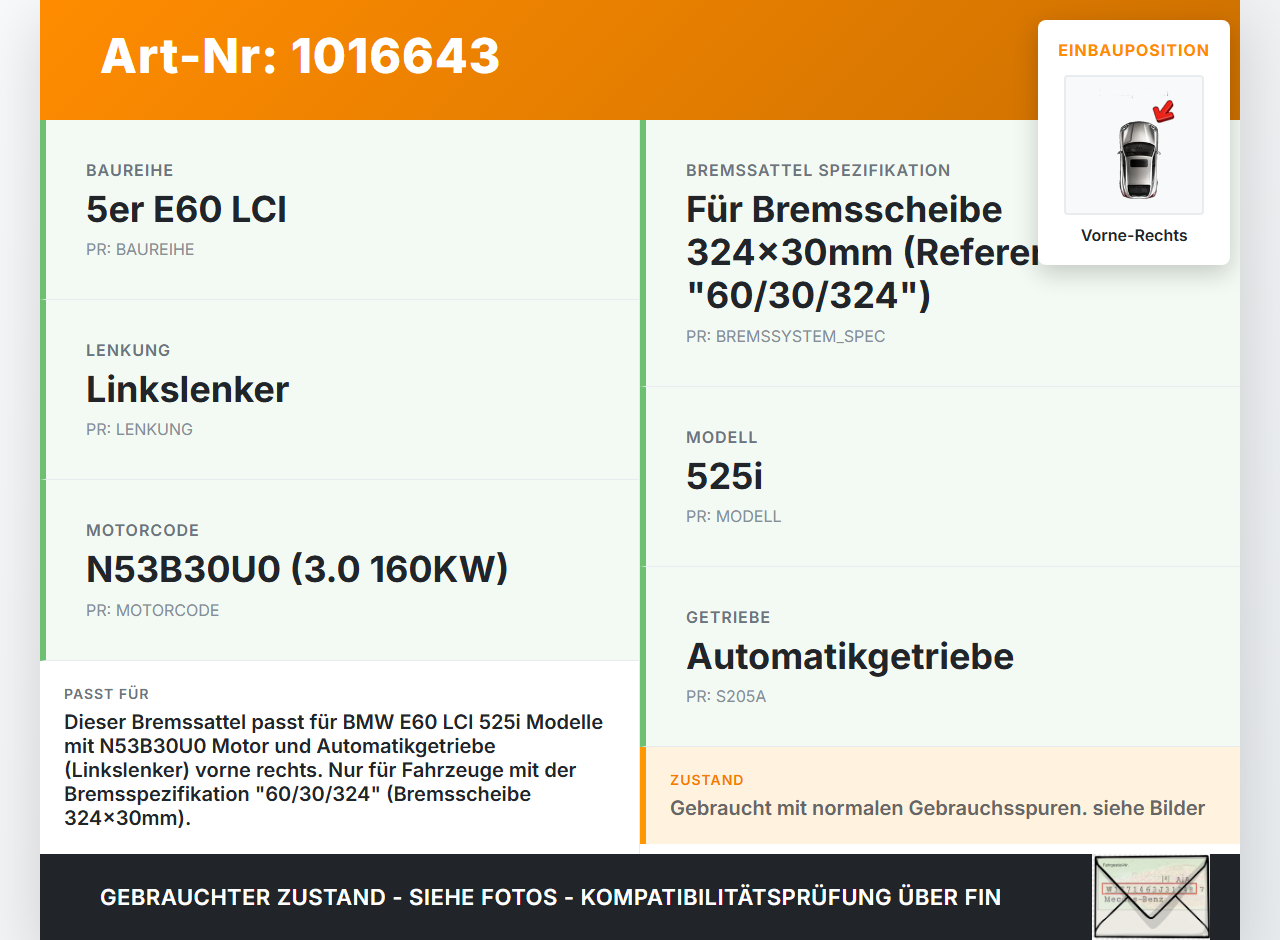Click the PR: MODELL subtext

click(x=733, y=517)
